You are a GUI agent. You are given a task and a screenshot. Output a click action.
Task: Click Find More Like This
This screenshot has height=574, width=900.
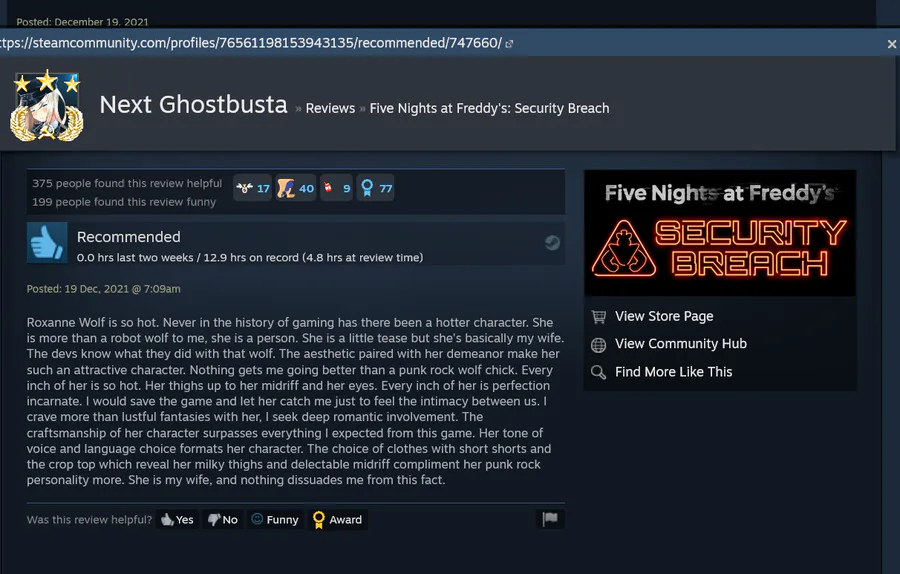click(661, 372)
